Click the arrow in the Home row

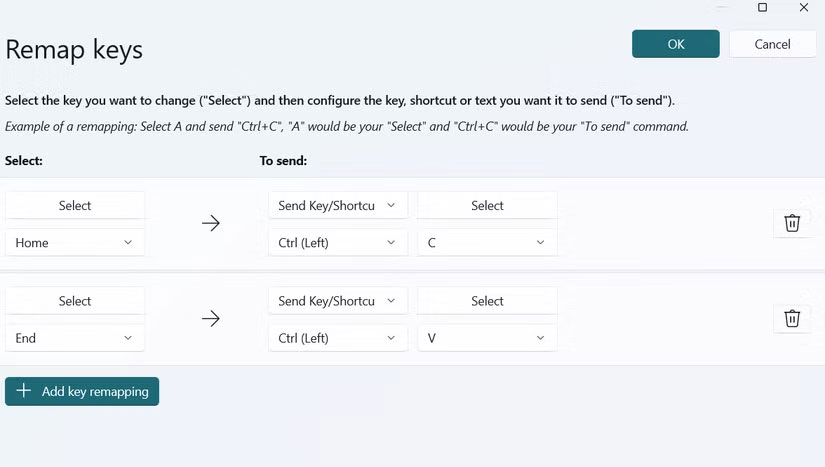coord(211,223)
